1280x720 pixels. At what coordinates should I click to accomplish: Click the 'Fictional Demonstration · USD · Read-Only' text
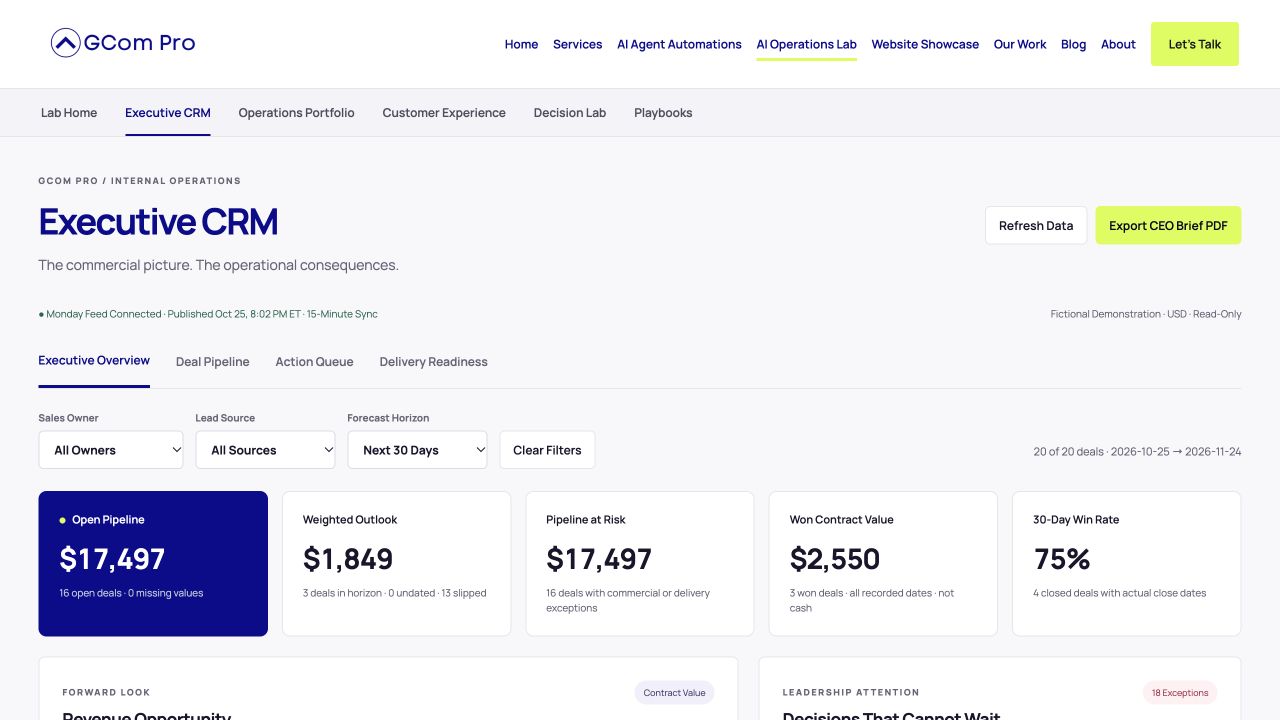click(x=1146, y=314)
